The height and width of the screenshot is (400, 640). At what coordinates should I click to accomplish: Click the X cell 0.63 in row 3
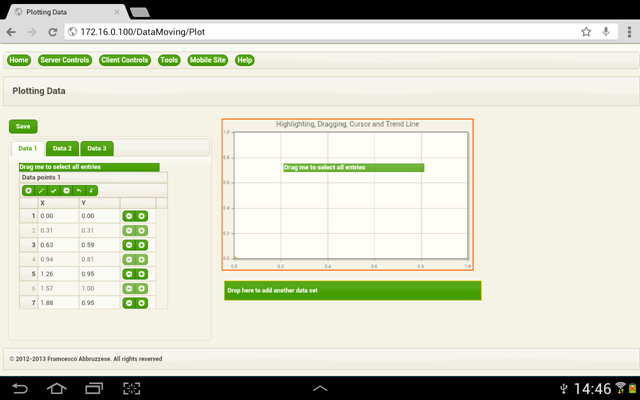(x=58, y=245)
